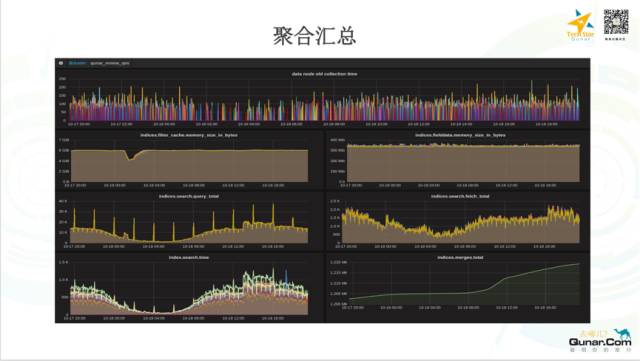The height and width of the screenshot is (361, 640).
Task: Open indices.filter_cache.memory_size_in_bytes panel title menu
Action: coord(189,135)
